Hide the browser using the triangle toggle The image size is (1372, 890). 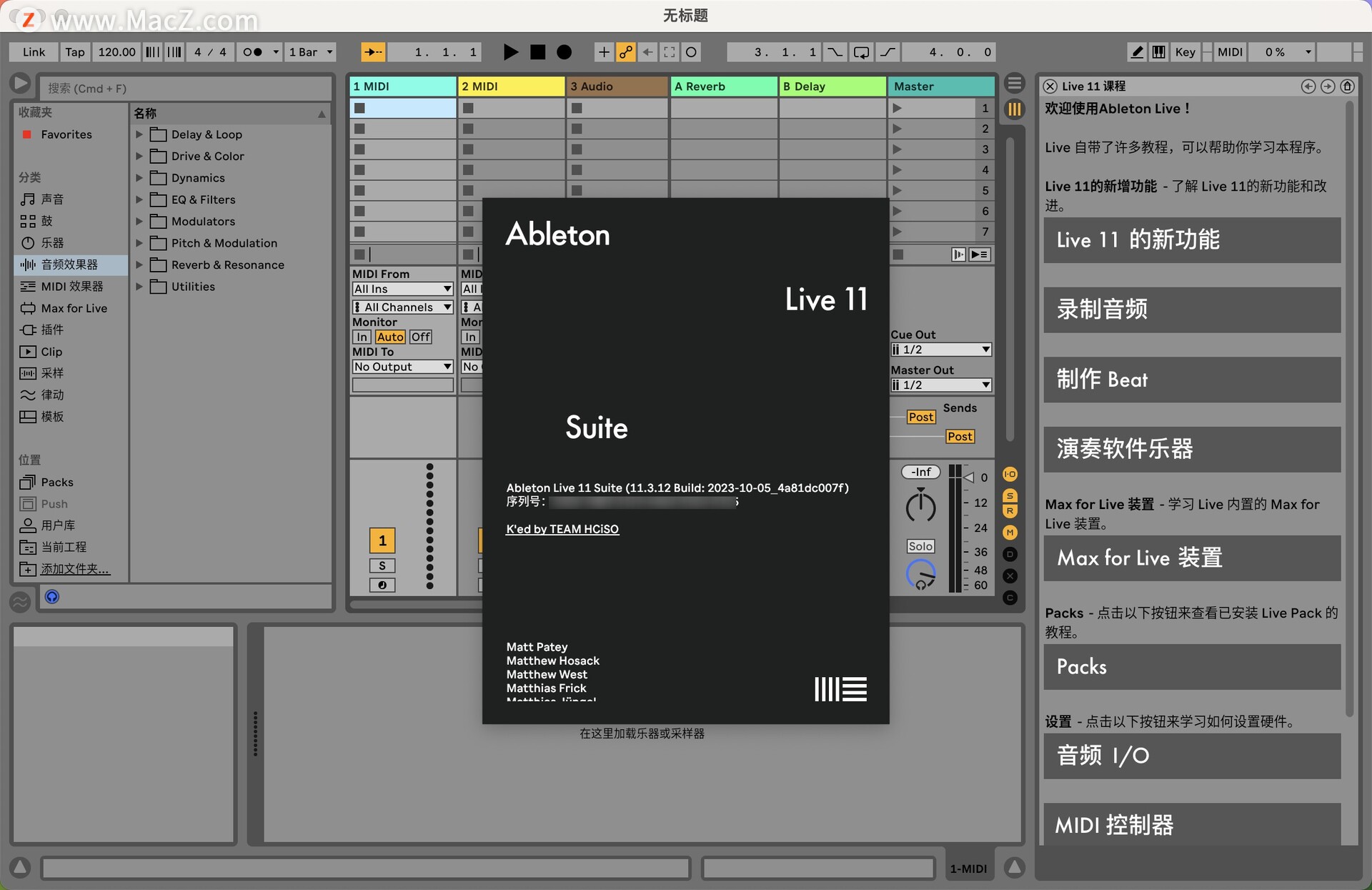click(x=20, y=84)
